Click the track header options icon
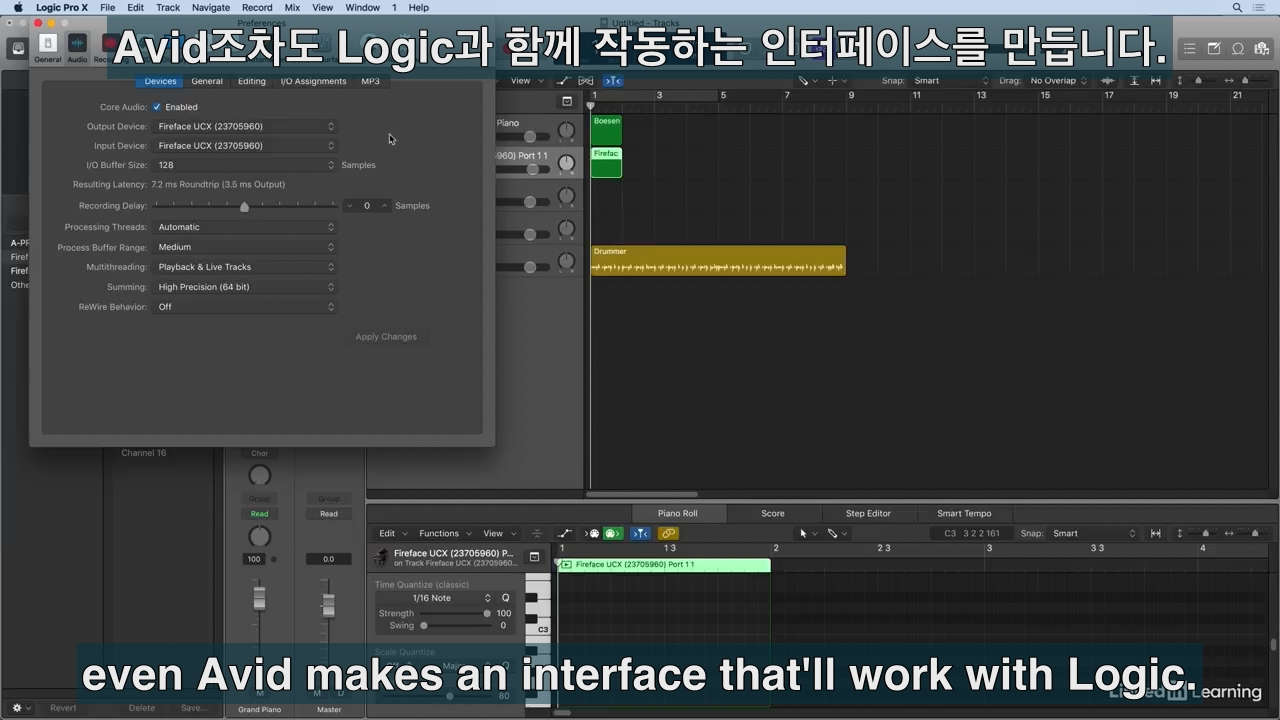Screen dimensions: 1280x720 click(x=567, y=101)
